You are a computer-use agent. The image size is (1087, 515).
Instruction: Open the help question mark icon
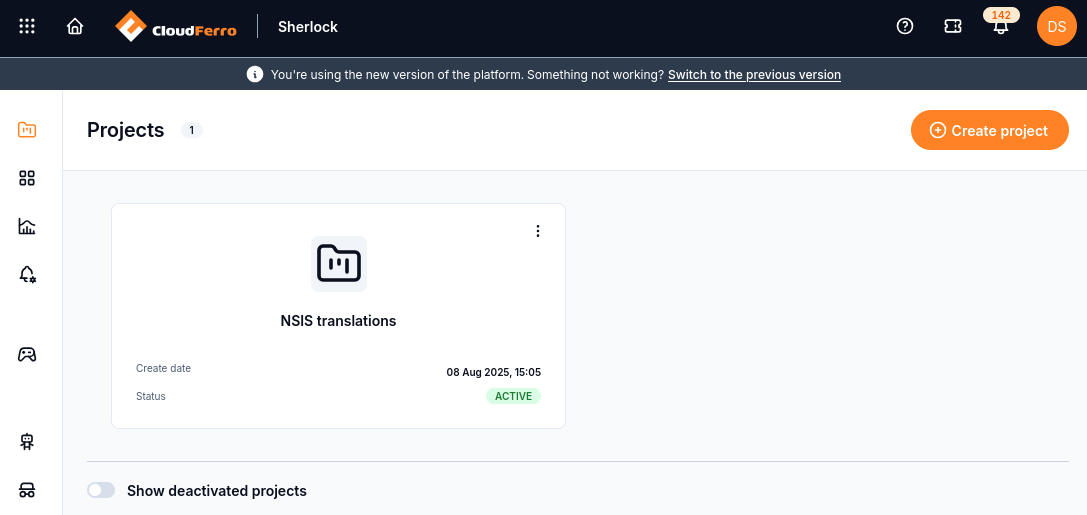point(905,26)
